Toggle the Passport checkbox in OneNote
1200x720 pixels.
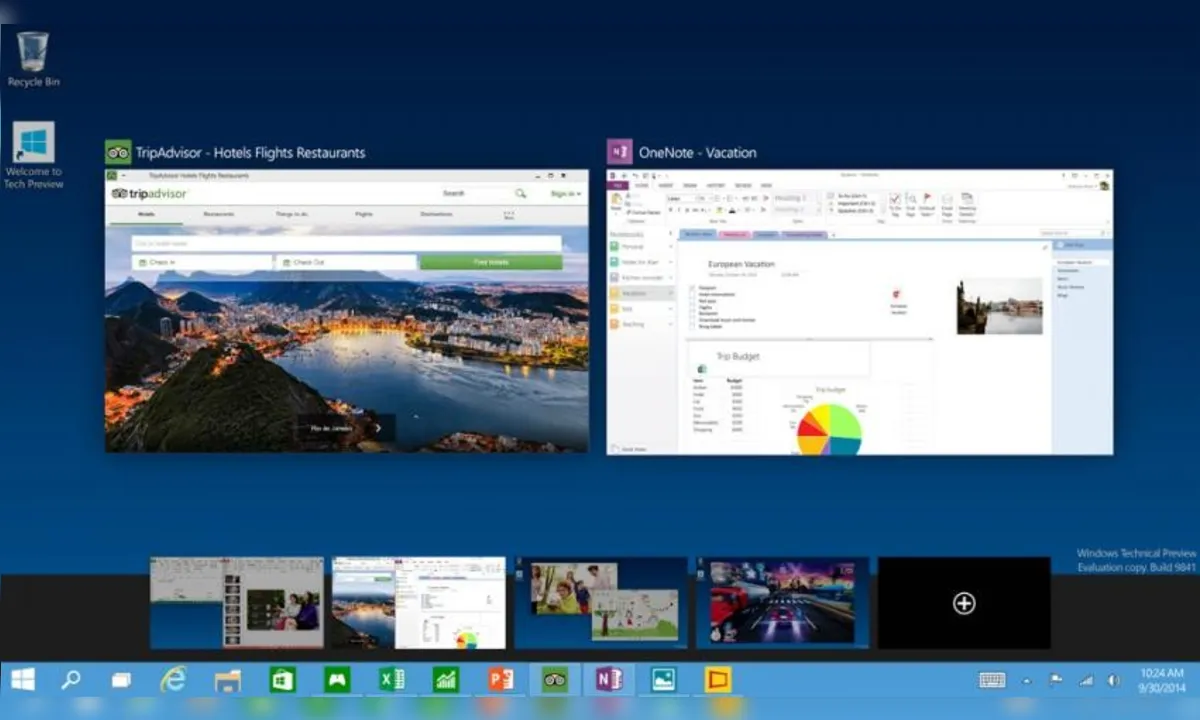click(693, 288)
